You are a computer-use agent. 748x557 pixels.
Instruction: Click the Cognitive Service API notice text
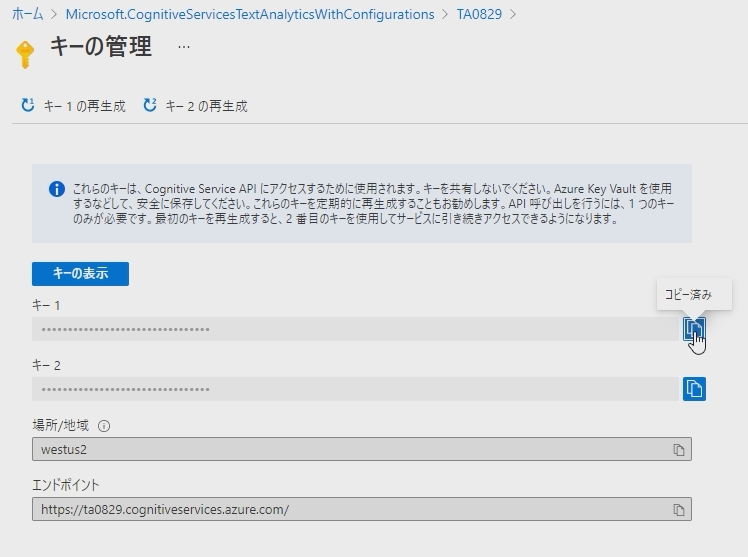tap(373, 204)
